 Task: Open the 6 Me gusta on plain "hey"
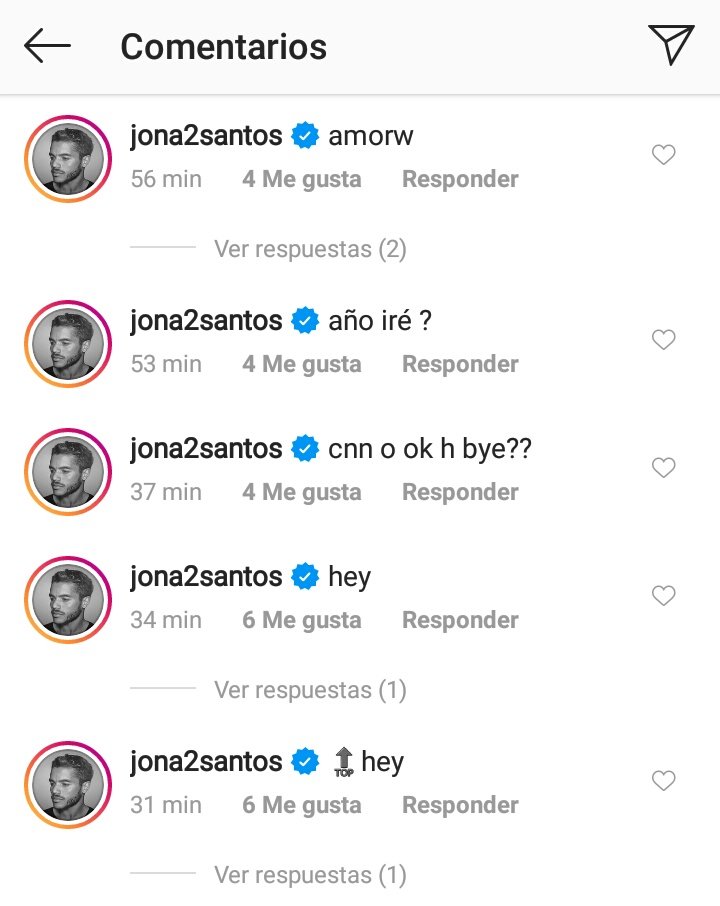tap(301, 621)
